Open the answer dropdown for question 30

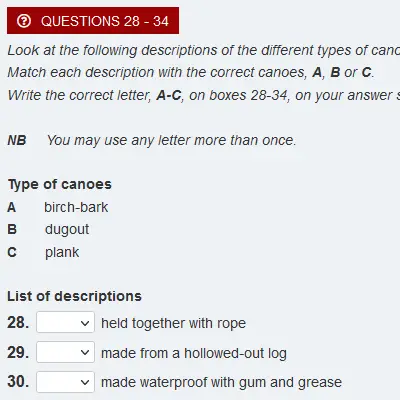tap(65, 382)
